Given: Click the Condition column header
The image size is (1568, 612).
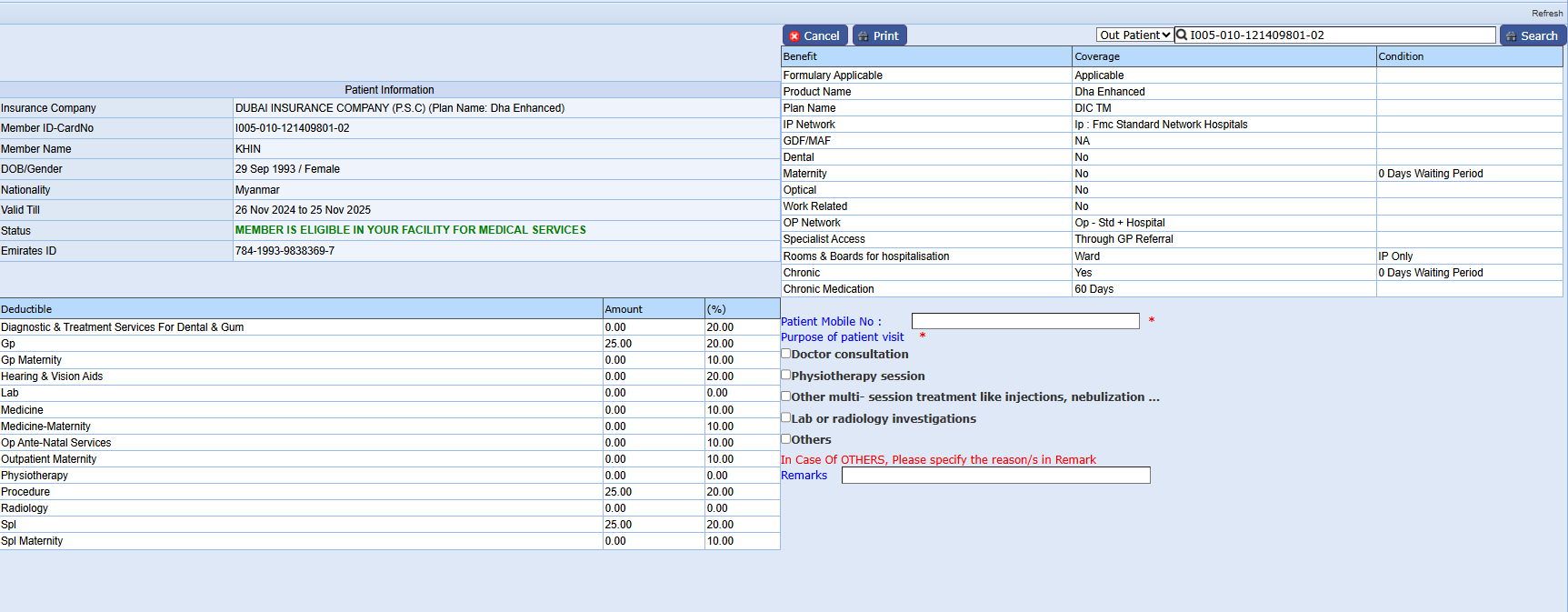Looking at the screenshot, I should [1401, 56].
